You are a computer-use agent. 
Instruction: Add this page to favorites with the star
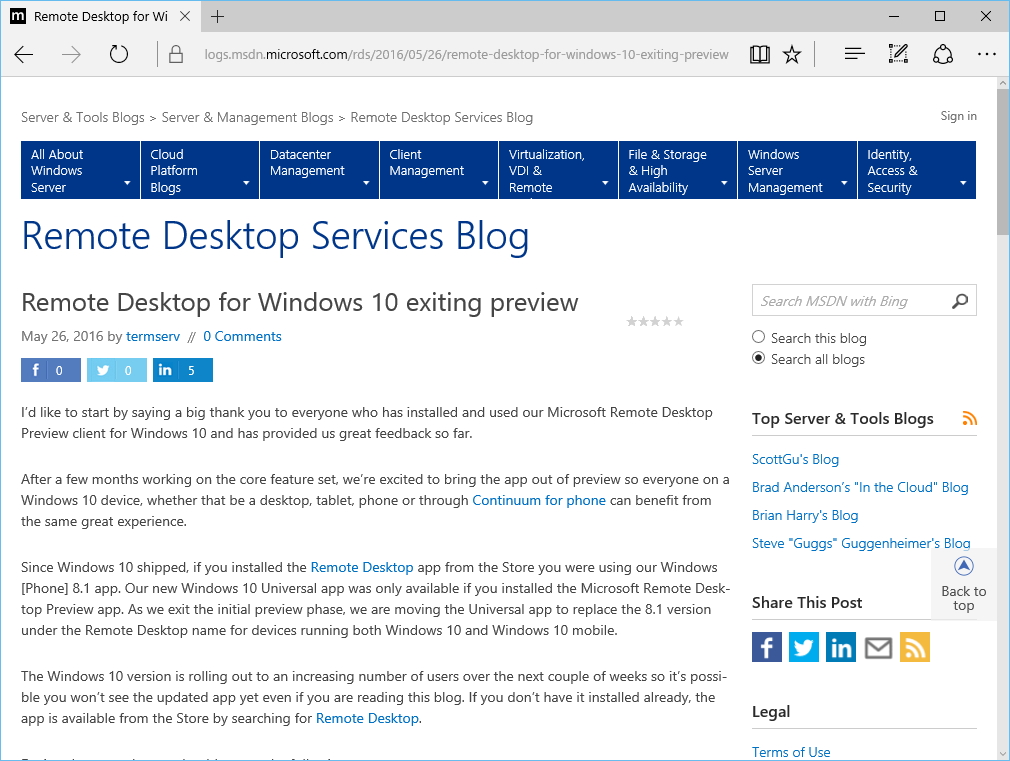792,55
